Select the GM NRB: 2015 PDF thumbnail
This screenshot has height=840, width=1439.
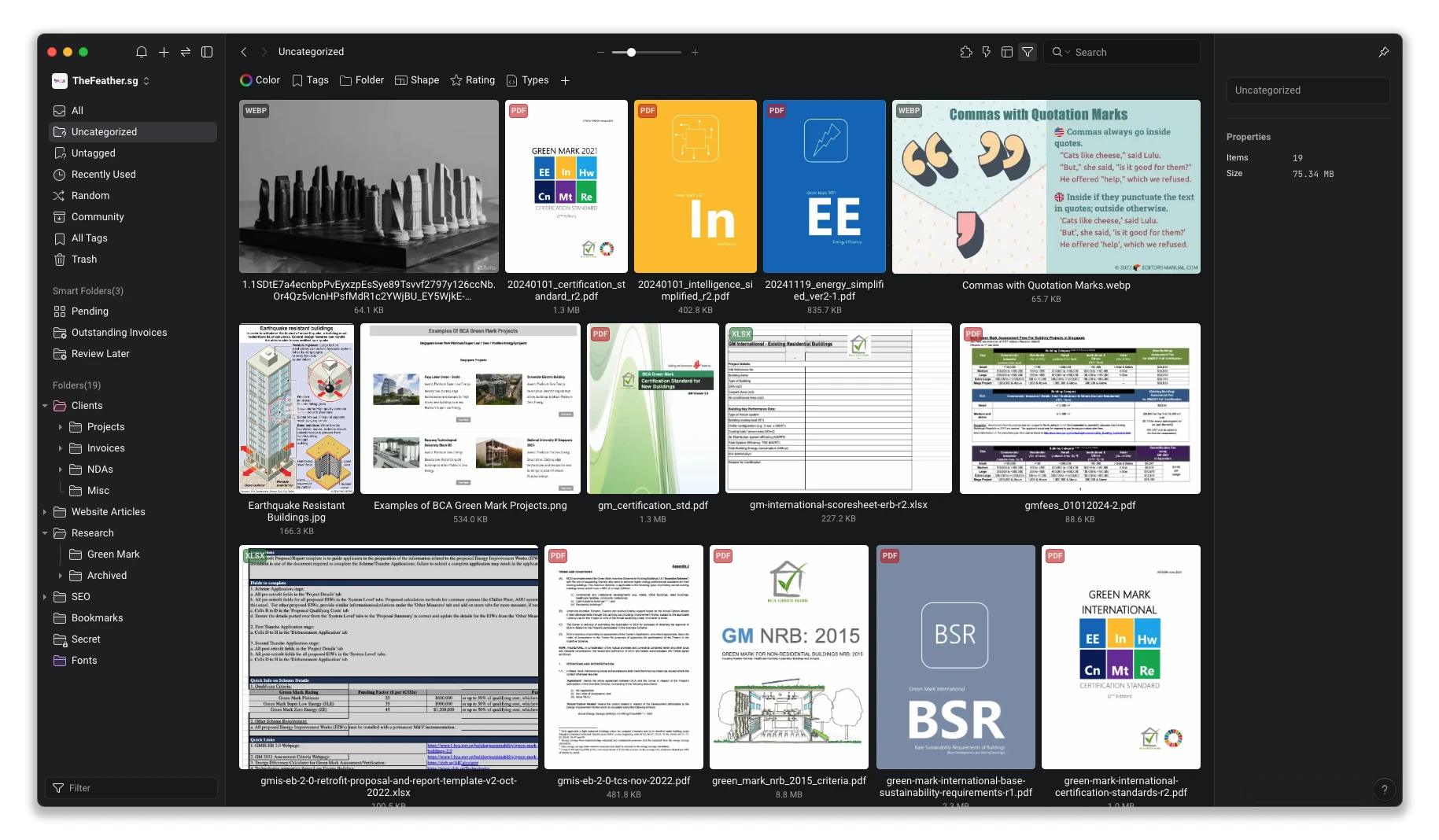(789, 657)
